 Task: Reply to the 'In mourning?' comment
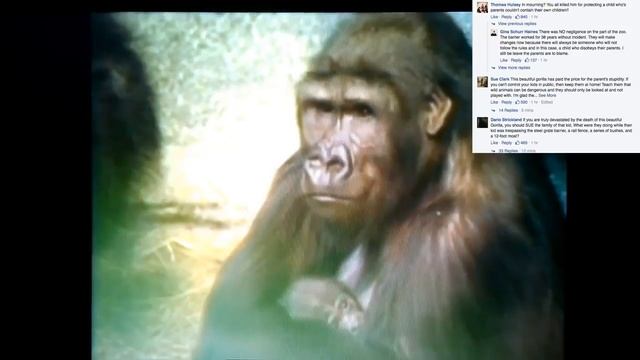click(x=507, y=17)
